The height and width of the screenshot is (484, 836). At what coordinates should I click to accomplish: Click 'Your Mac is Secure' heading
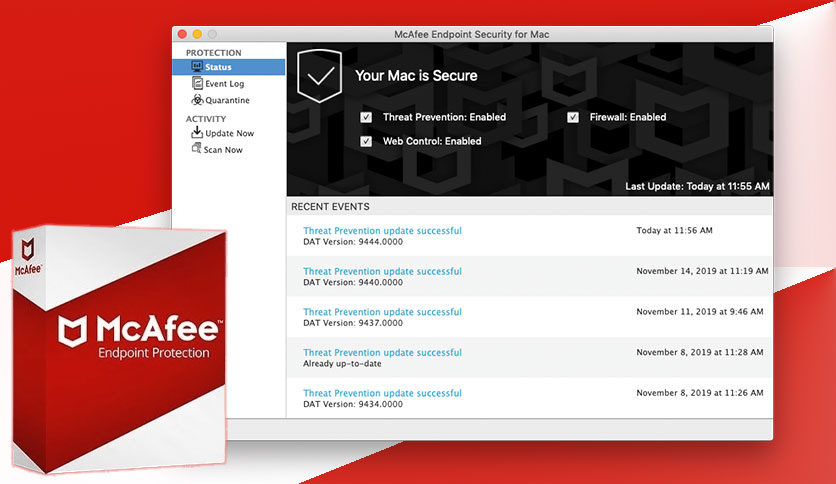tap(416, 76)
